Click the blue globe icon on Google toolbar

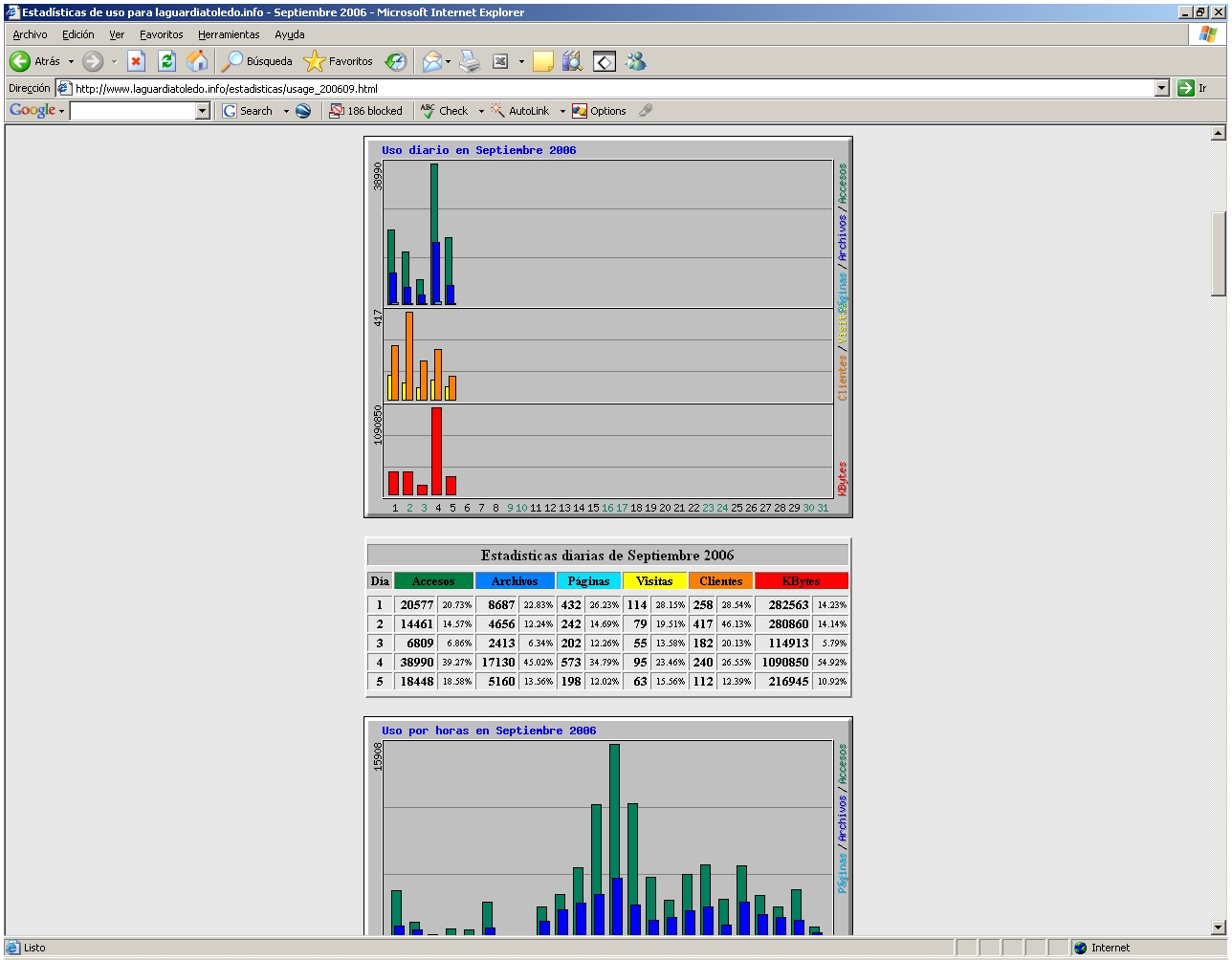pyautogui.click(x=303, y=111)
